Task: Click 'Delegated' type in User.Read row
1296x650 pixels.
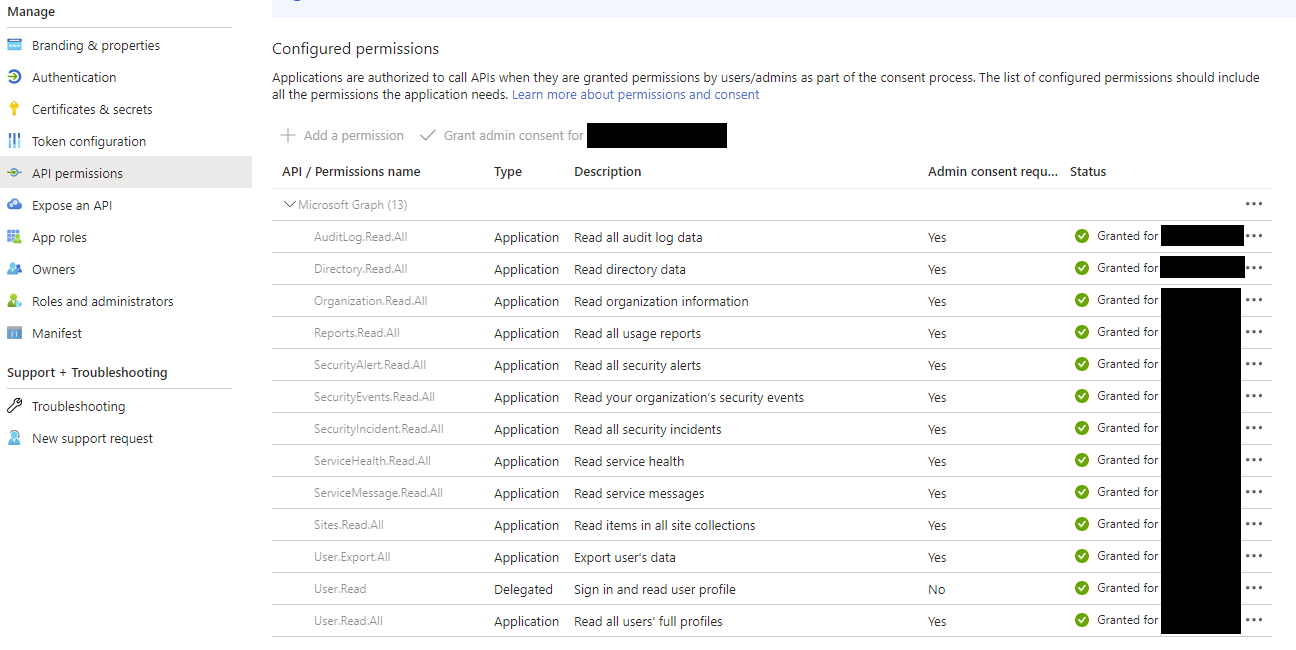Action: click(x=523, y=589)
